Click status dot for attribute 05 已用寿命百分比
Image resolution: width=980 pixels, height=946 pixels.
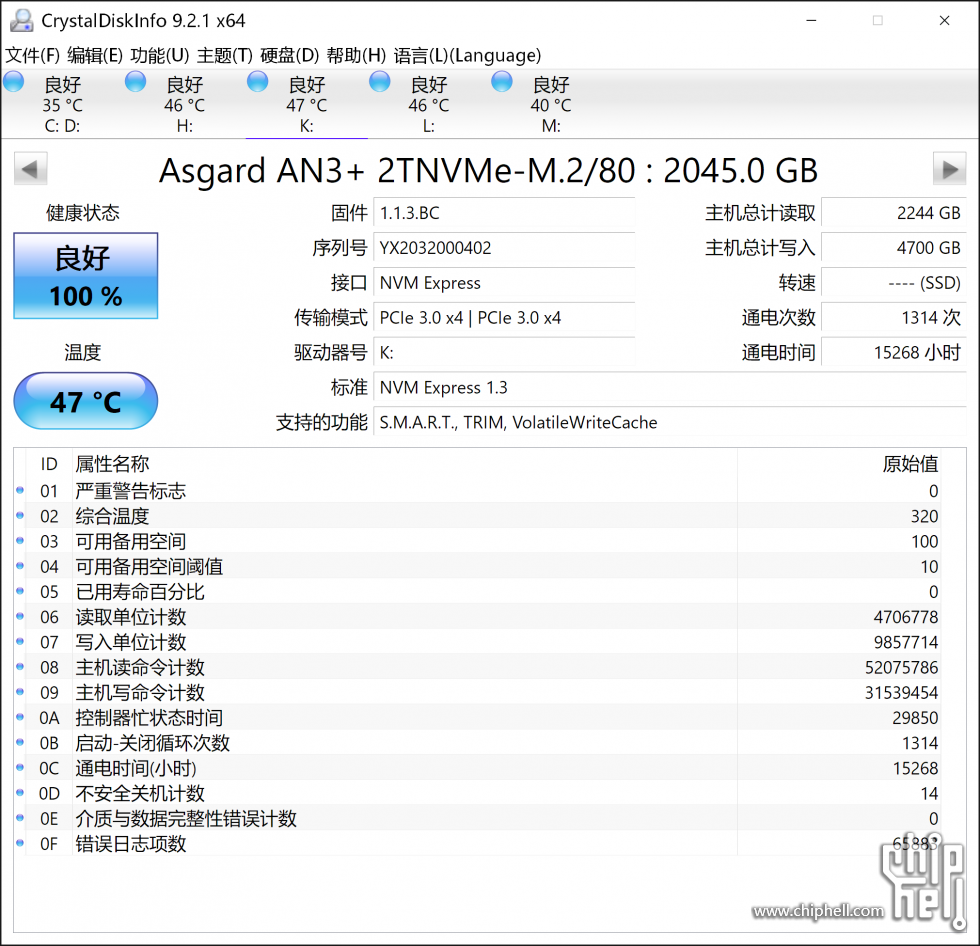point(20,591)
